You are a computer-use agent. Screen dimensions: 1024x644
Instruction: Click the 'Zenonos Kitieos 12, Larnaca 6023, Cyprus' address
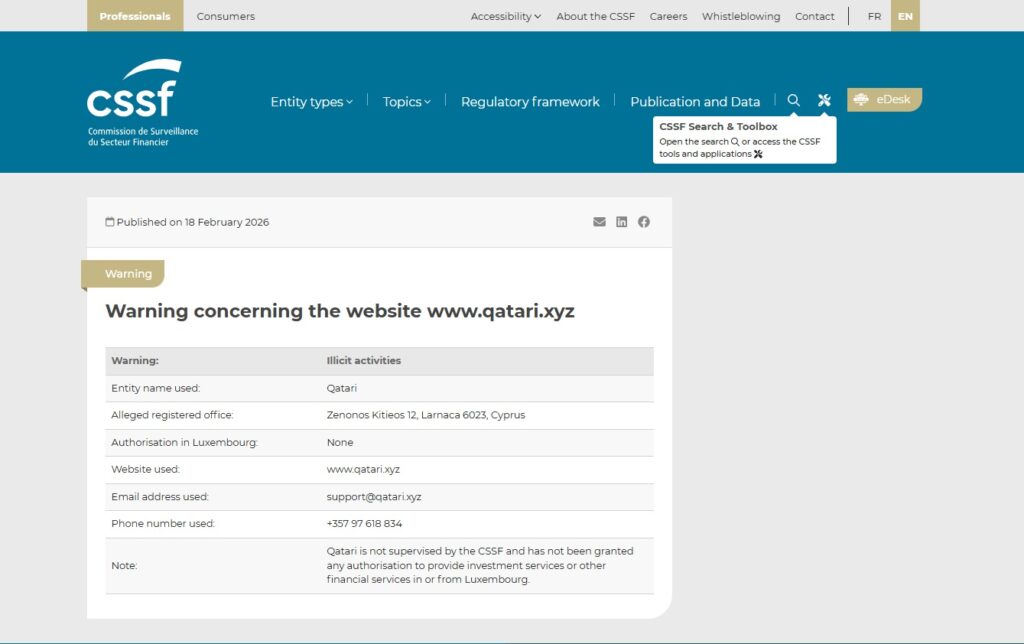click(x=426, y=415)
